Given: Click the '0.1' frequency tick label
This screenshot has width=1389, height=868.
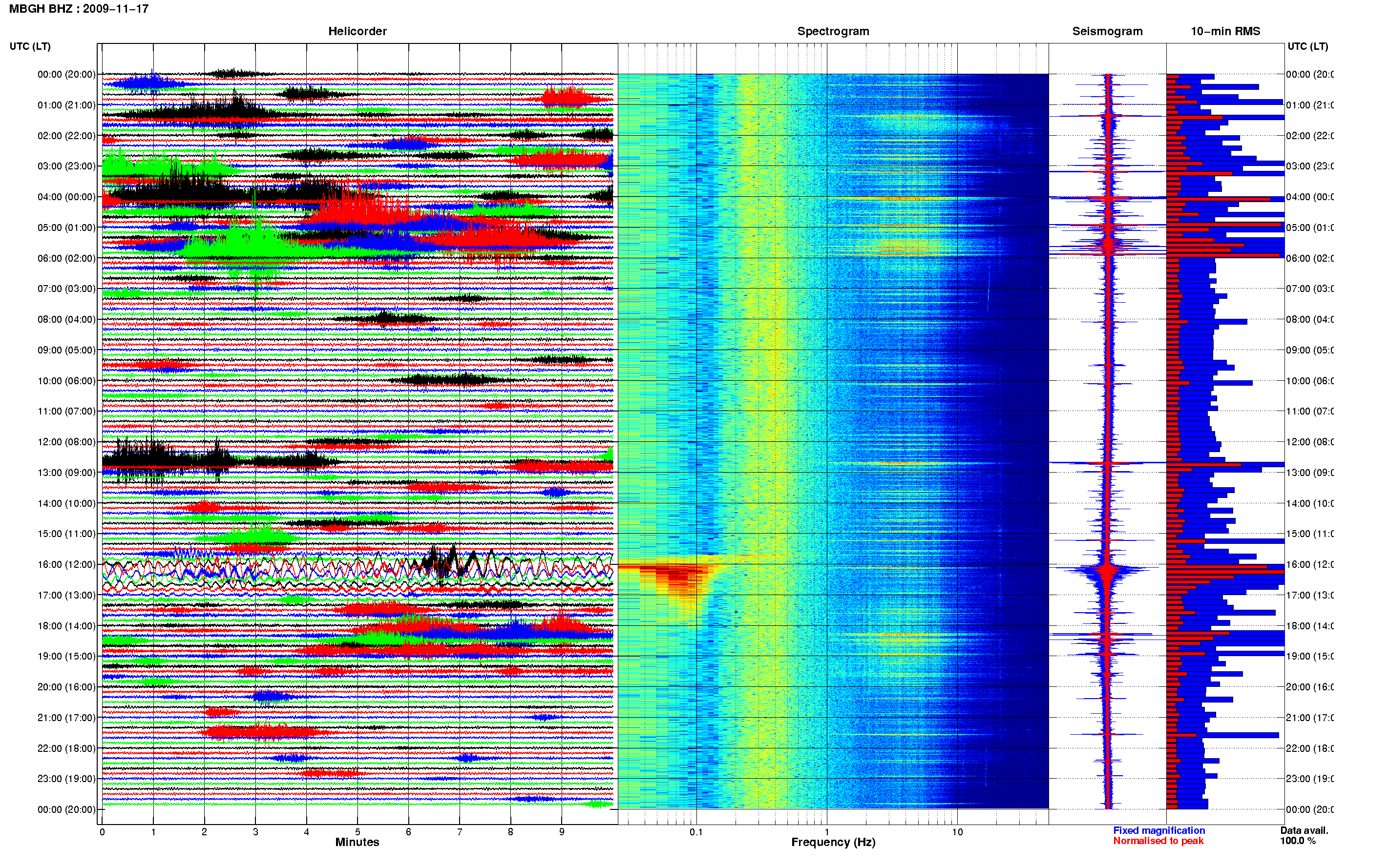Looking at the screenshot, I should 696,832.
